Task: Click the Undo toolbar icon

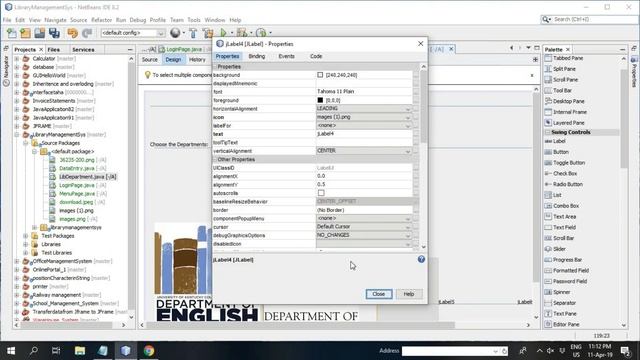Action: click(73, 33)
